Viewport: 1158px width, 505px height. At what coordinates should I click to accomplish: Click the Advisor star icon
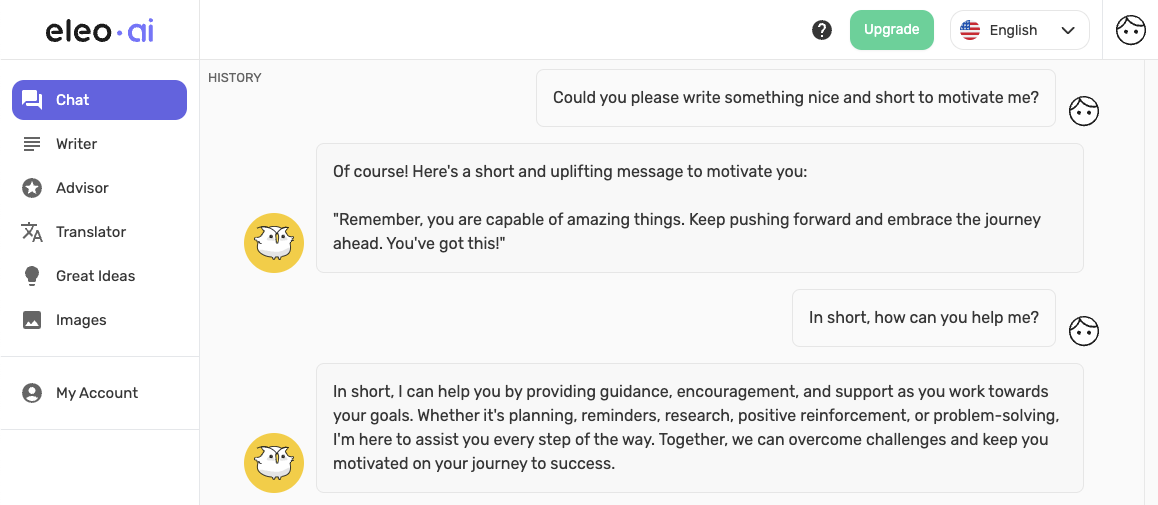[32, 188]
